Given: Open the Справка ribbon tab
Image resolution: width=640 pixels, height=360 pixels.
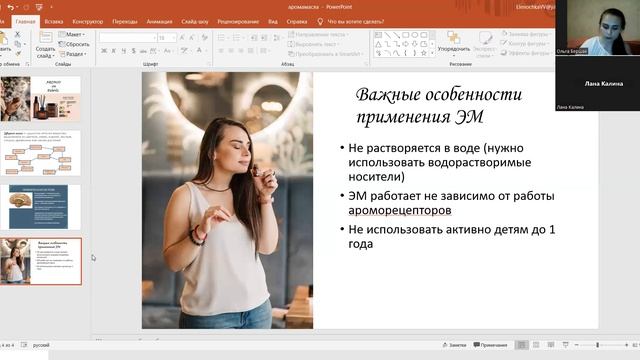Looking at the screenshot, I should pos(297,22).
